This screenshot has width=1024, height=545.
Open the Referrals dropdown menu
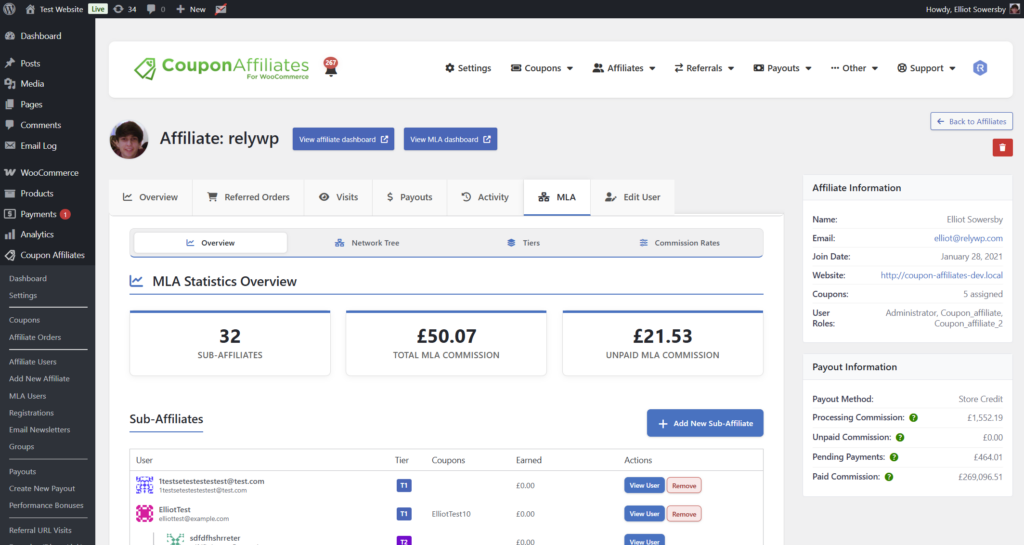(704, 68)
